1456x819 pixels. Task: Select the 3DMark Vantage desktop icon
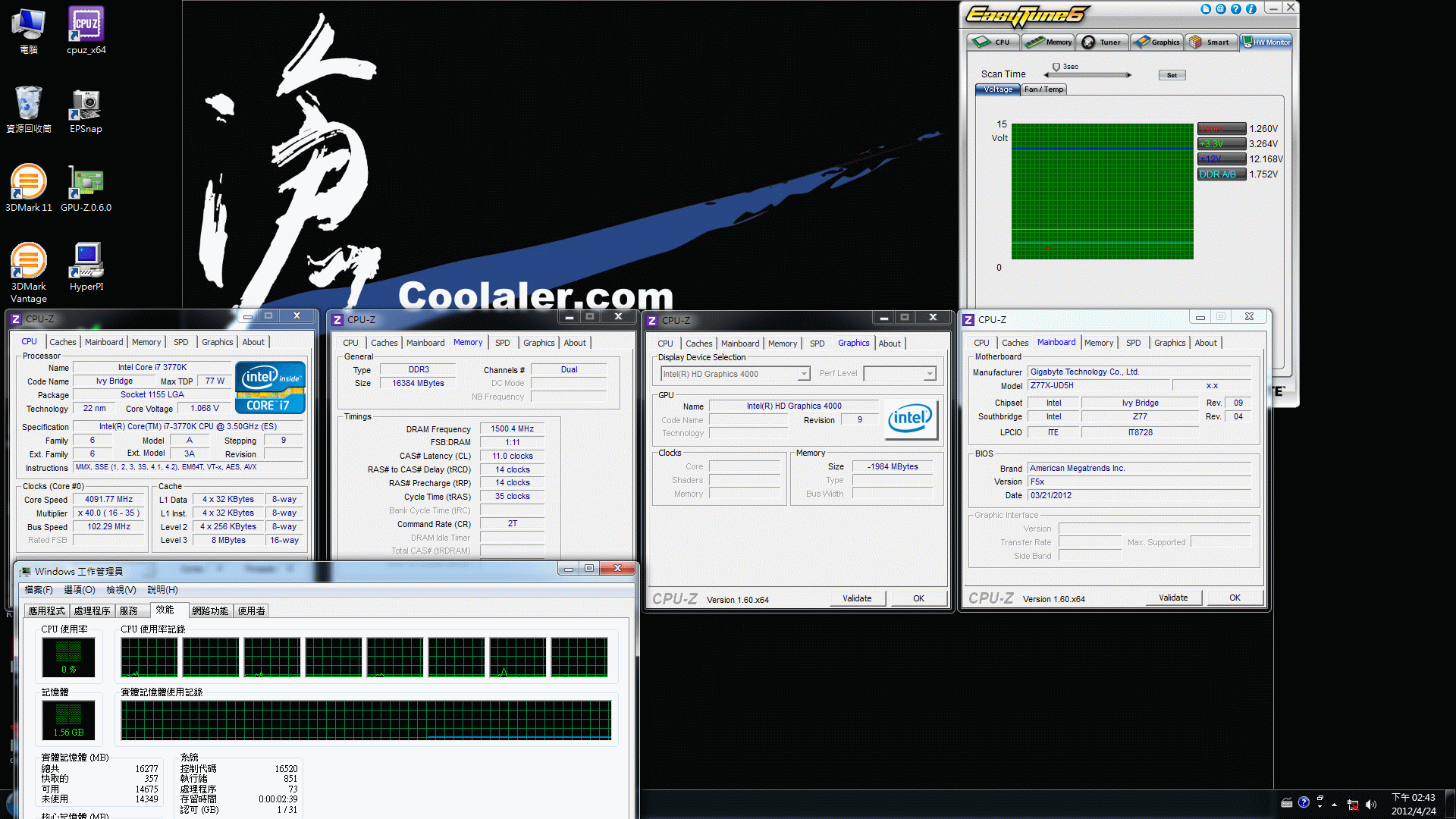coord(29,272)
